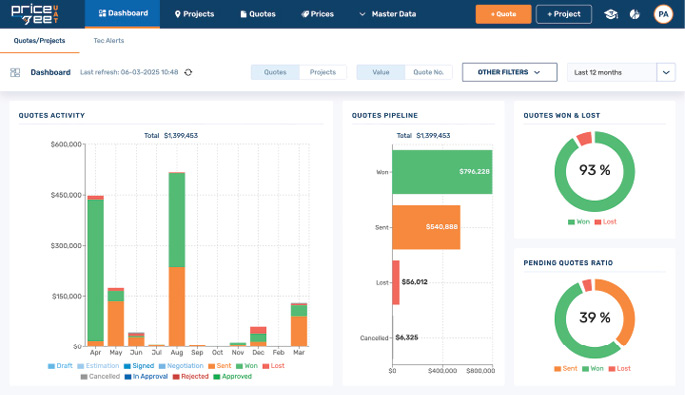685x395 pixels.
Task: Toggle the Approved legend entry
Action: click(232, 377)
